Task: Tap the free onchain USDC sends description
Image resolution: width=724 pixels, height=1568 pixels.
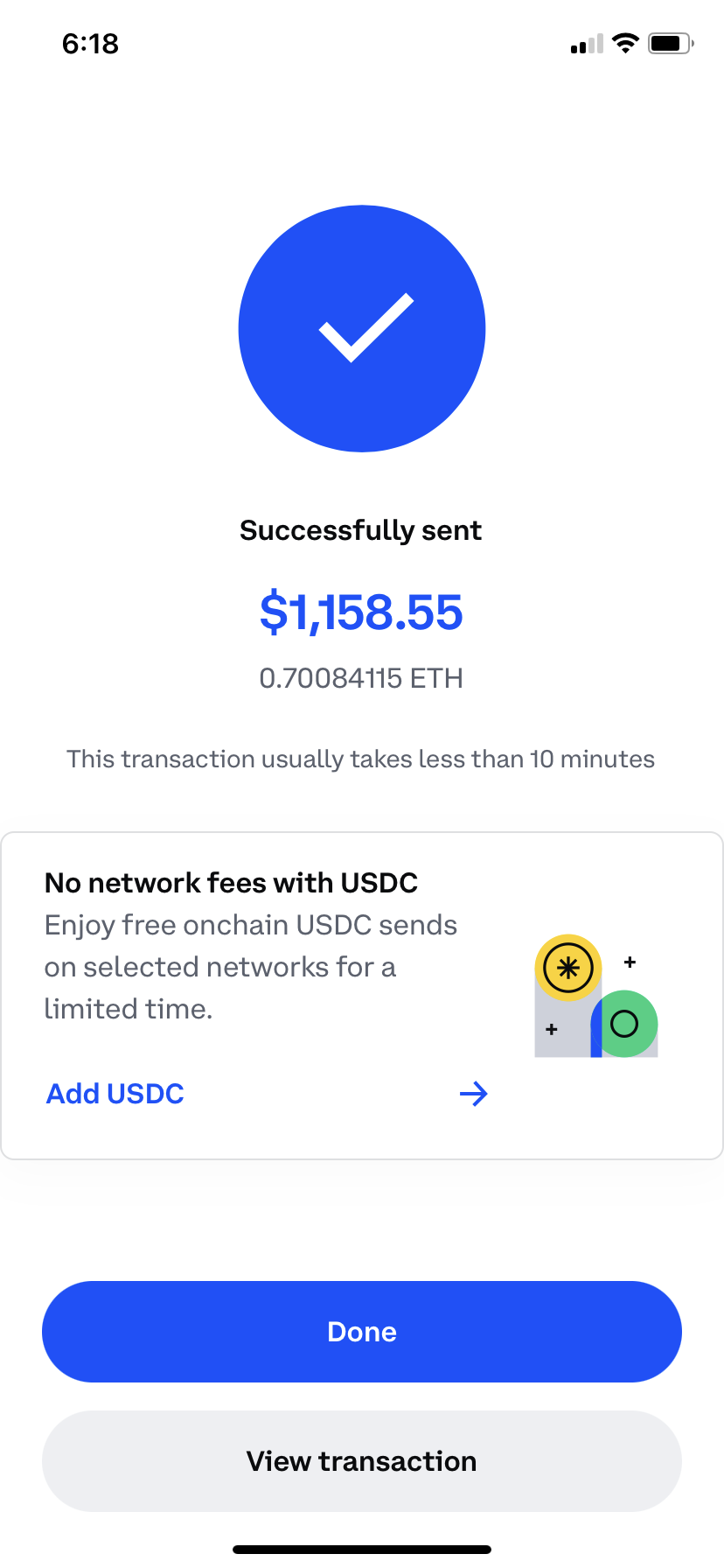Action: coord(251,967)
